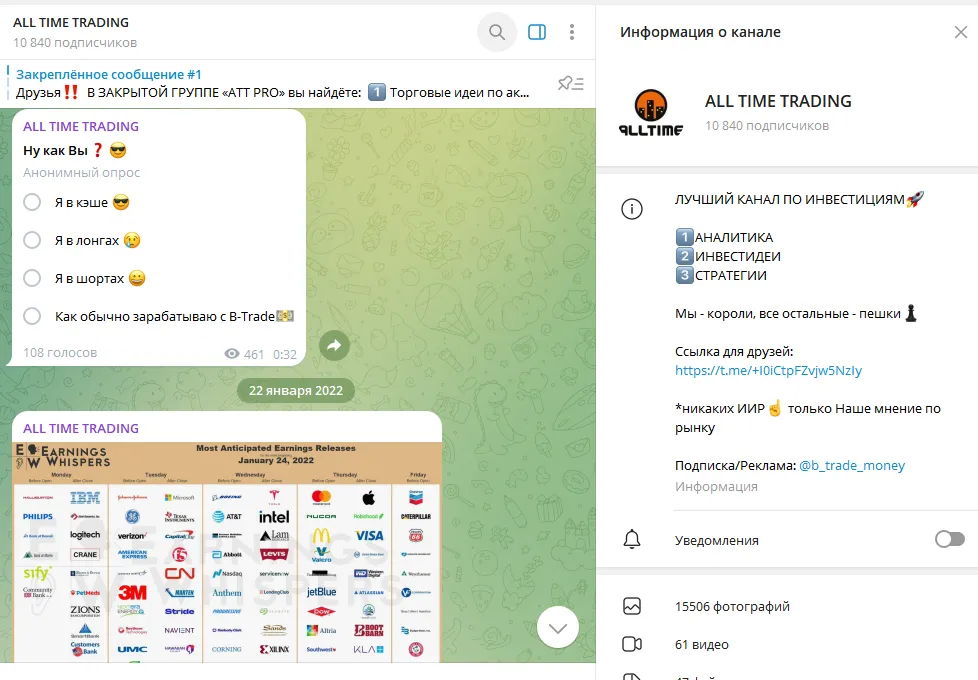Click the channel name in the info panel
Viewport: 978px width, 680px height.
point(778,101)
